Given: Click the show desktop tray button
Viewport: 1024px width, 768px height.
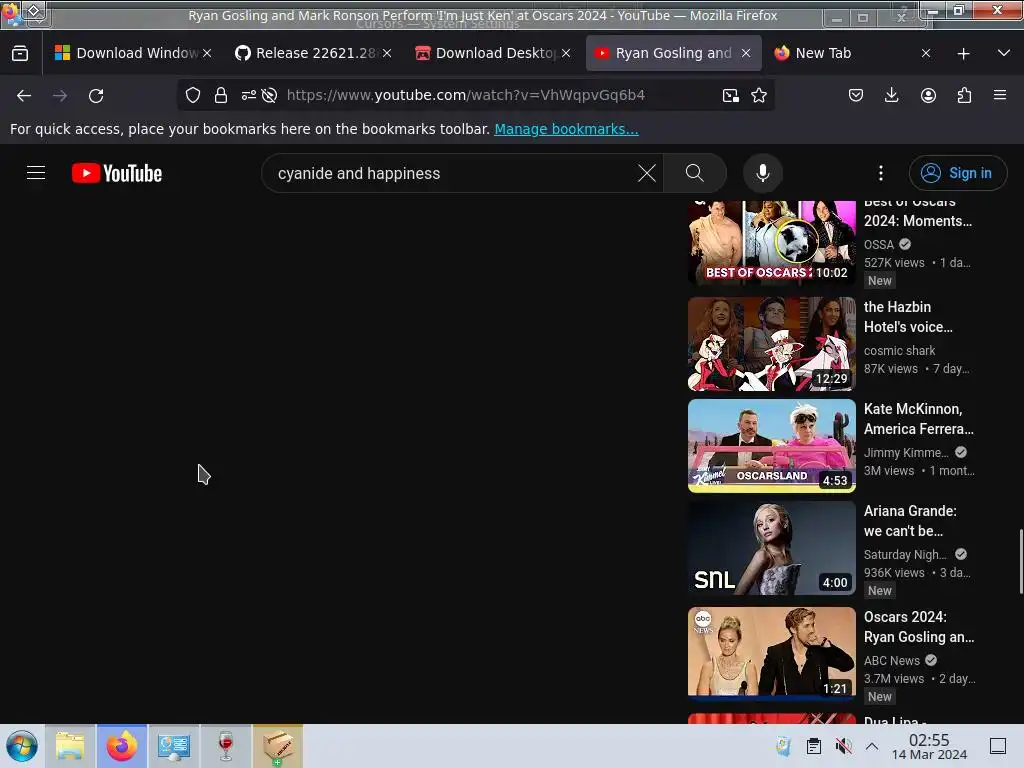Looking at the screenshot, I should 998,746.
